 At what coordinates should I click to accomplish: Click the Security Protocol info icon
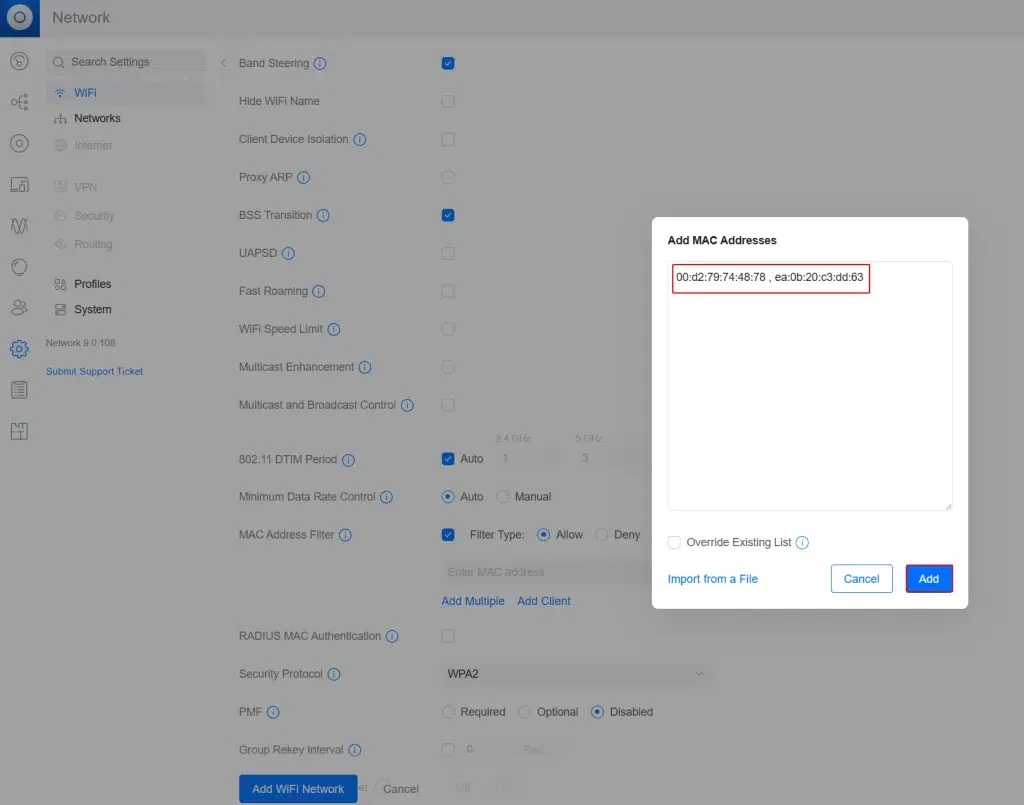point(334,674)
